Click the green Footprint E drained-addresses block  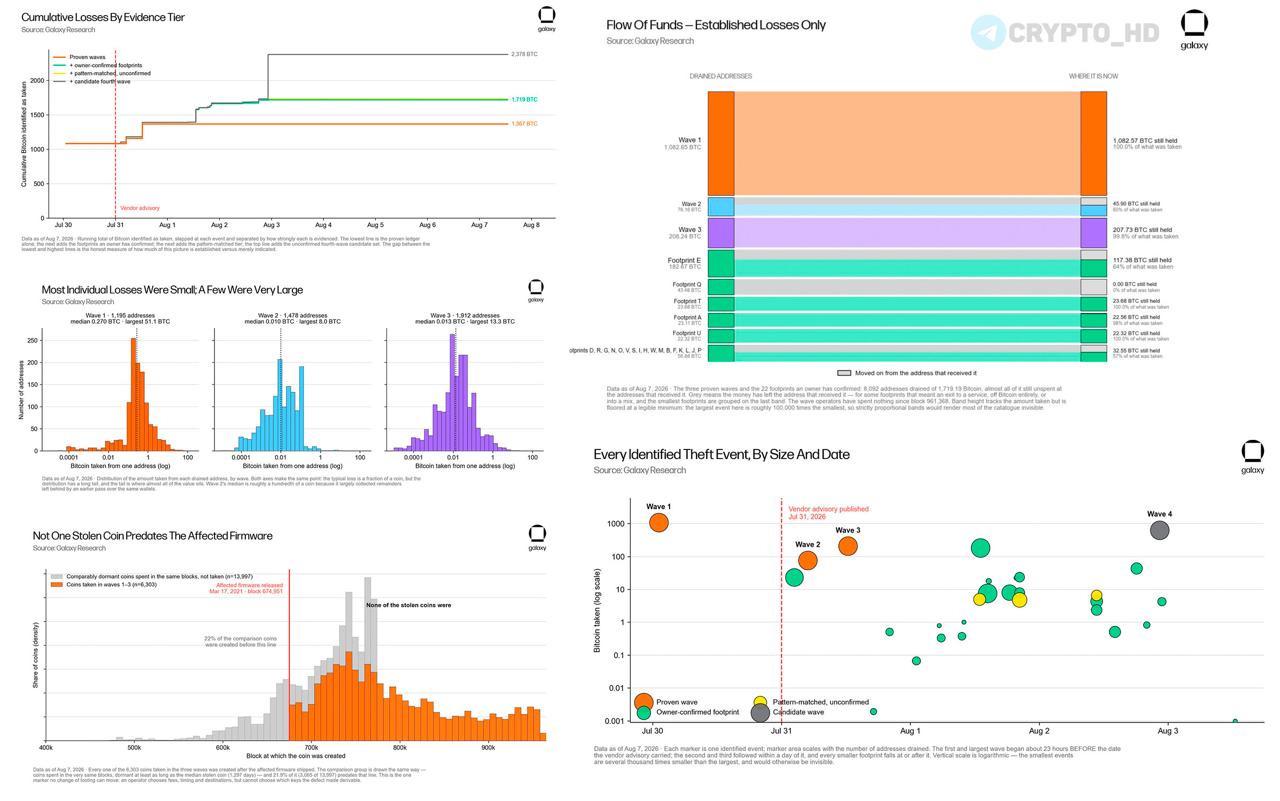point(721,263)
